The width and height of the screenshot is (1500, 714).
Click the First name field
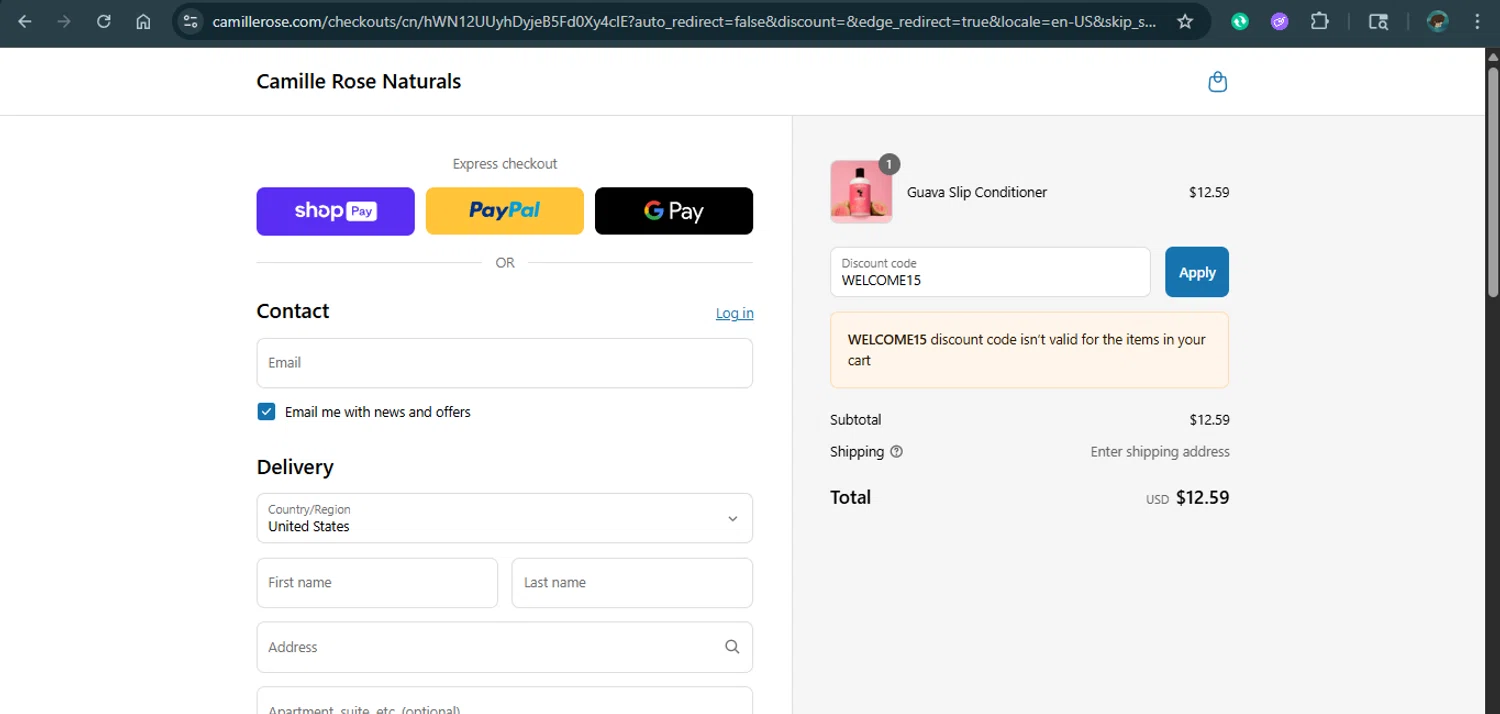point(377,583)
